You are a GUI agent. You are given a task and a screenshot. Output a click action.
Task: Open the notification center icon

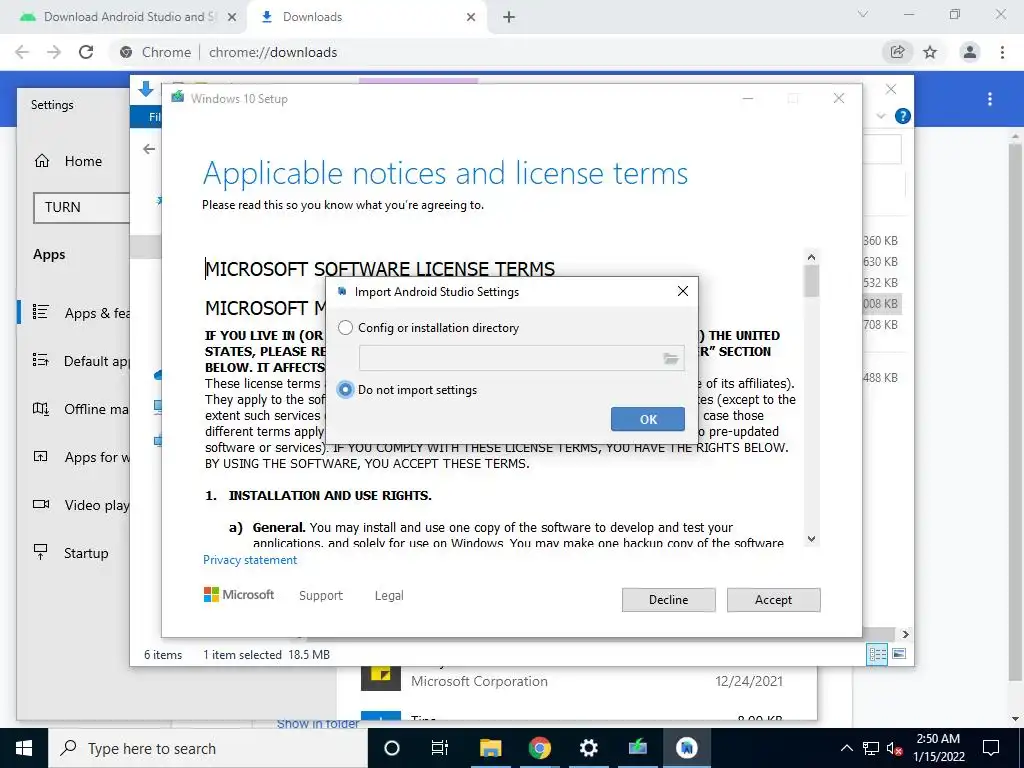click(991, 748)
